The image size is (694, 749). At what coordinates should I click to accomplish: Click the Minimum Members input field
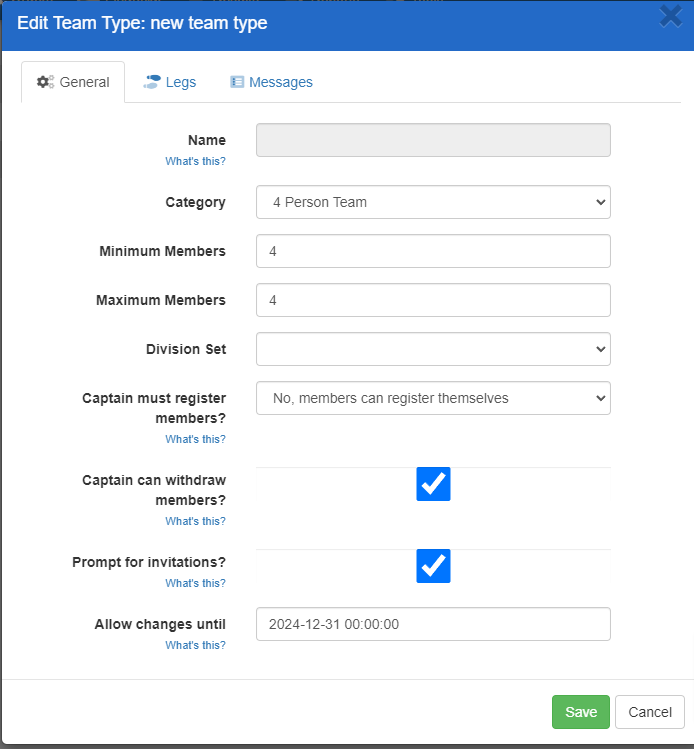click(433, 251)
